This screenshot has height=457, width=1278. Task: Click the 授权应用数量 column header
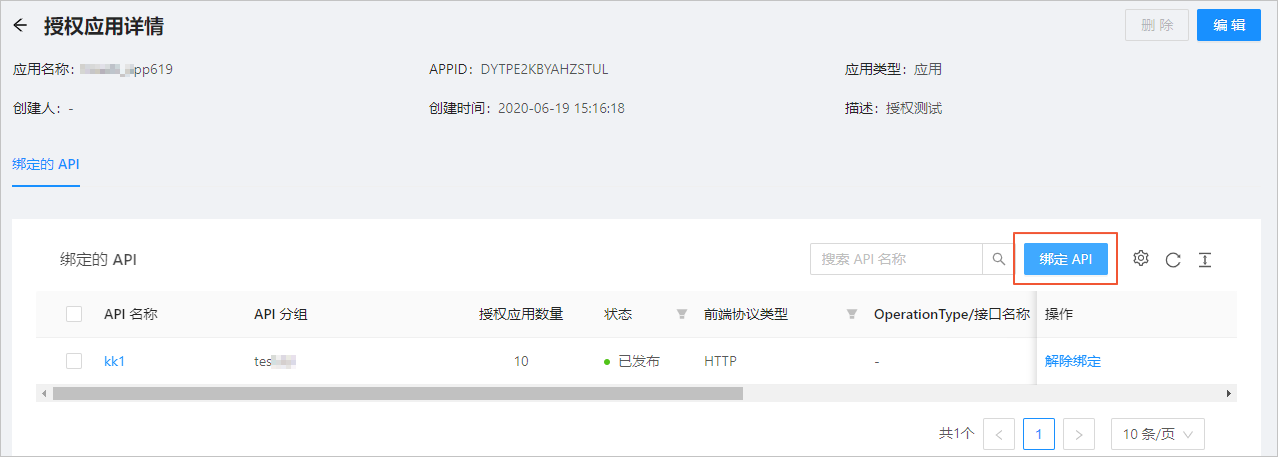click(521, 314)
